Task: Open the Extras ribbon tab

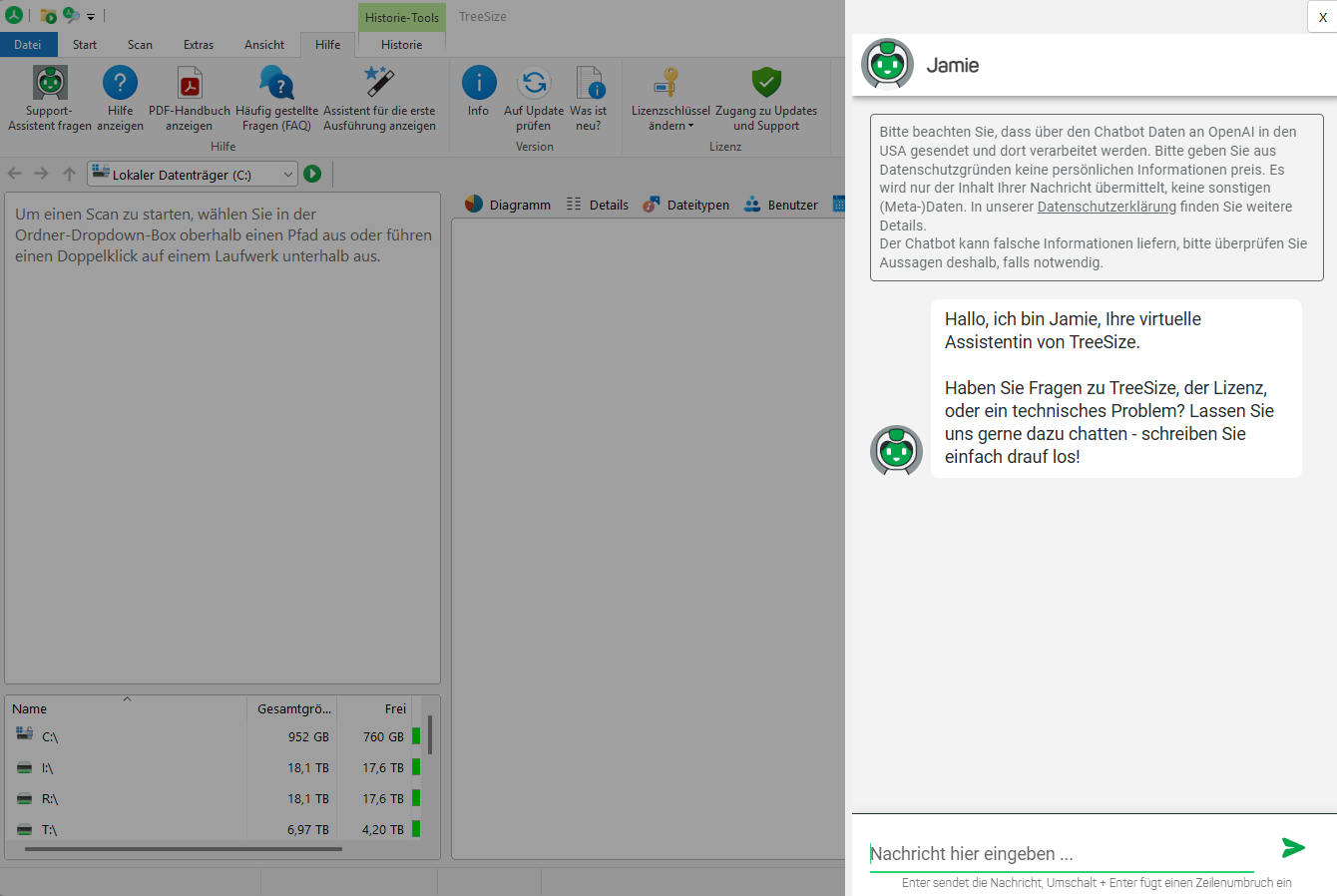Action: pos(199,45)
